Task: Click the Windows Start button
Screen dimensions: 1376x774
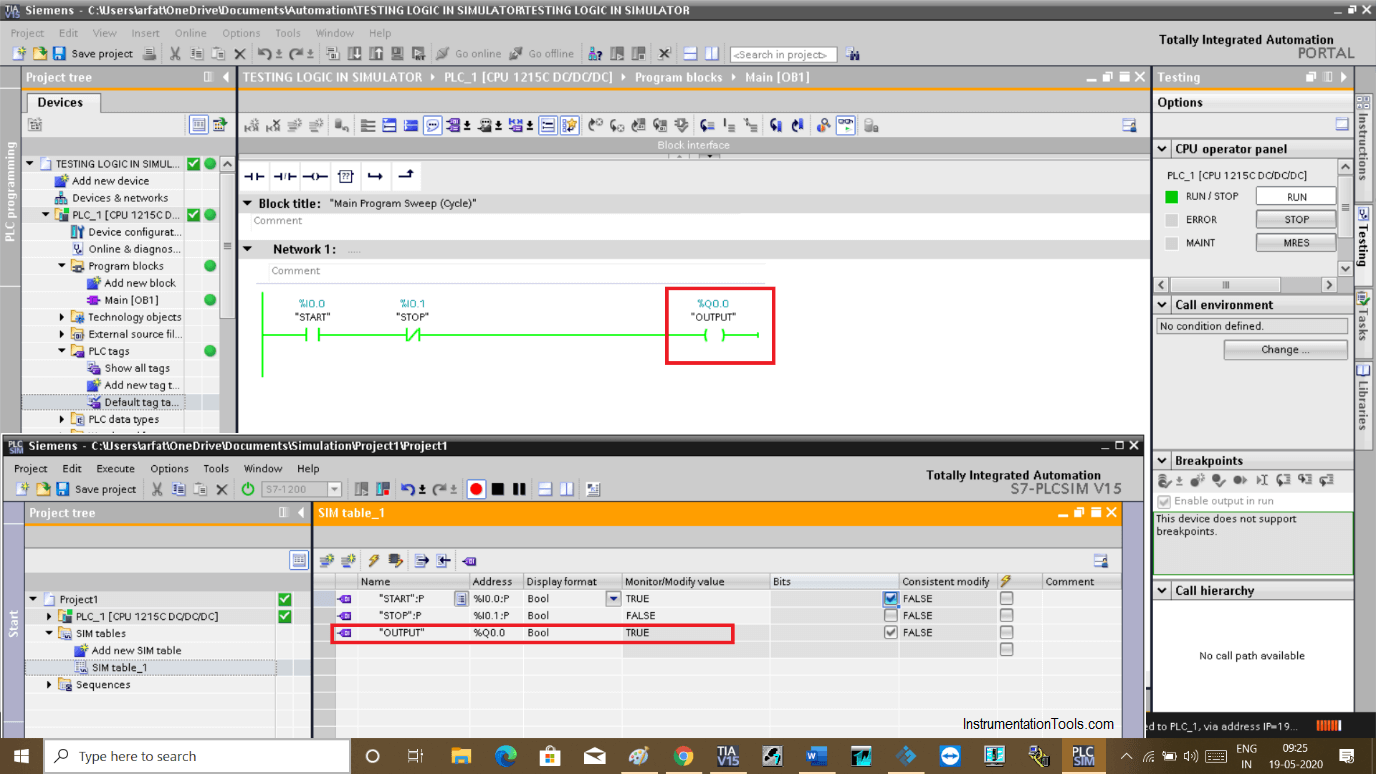Action: (22, 756)
